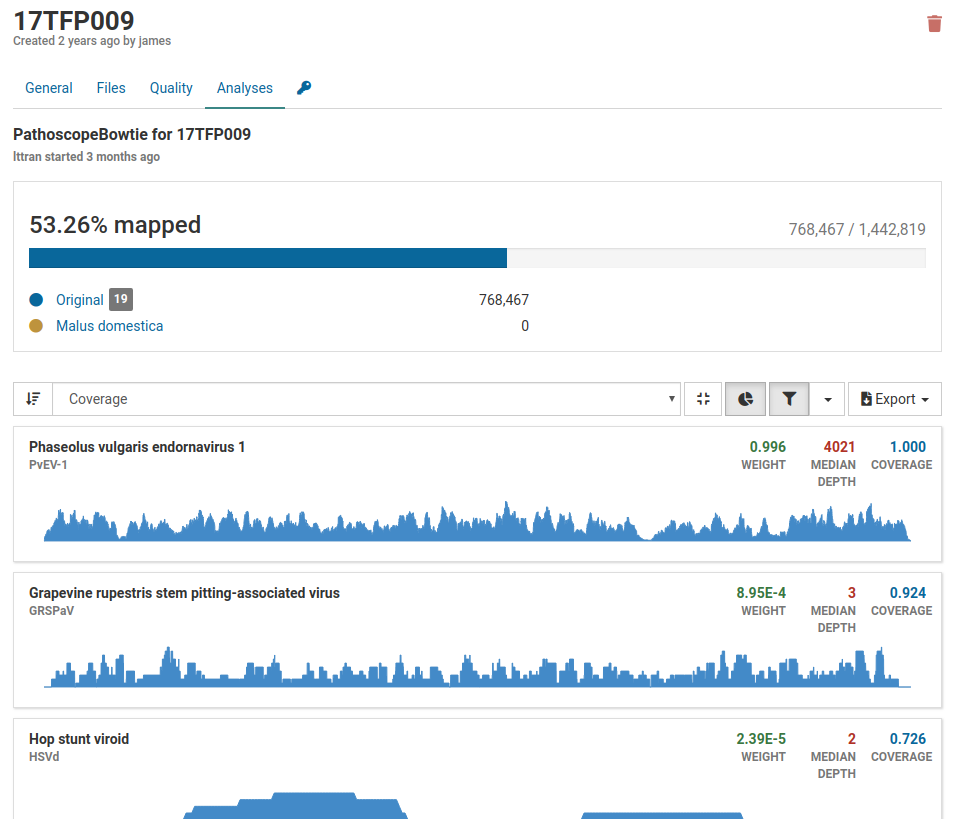Open the Files tab

[x=111, y=88]
